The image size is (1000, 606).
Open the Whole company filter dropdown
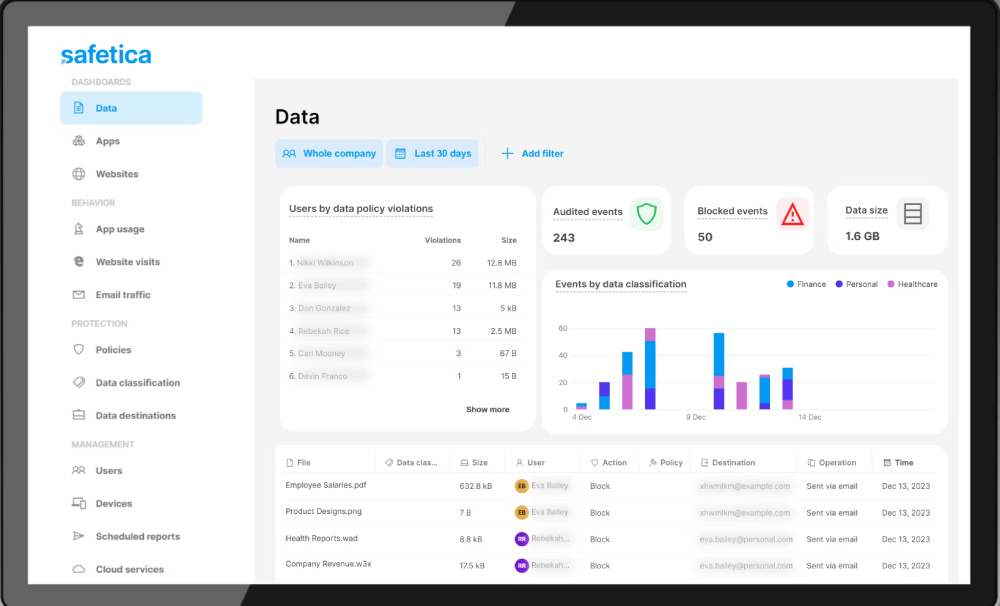329,154
